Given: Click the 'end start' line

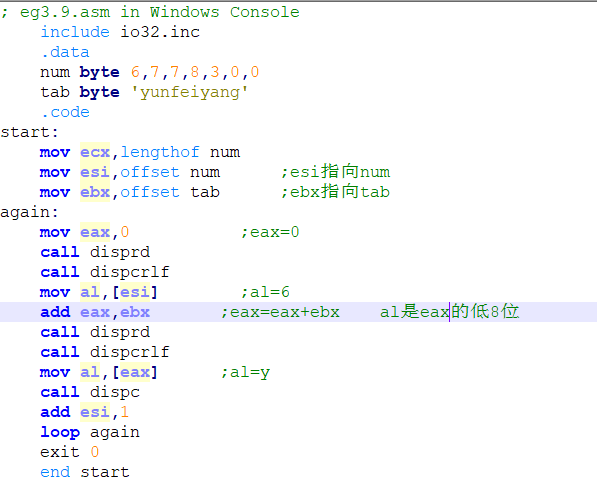Looking at the screenshot, I should [85, 472].
